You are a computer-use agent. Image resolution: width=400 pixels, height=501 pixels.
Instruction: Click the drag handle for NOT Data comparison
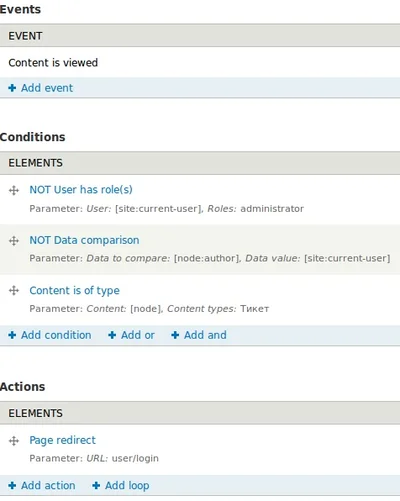(14, 241)
